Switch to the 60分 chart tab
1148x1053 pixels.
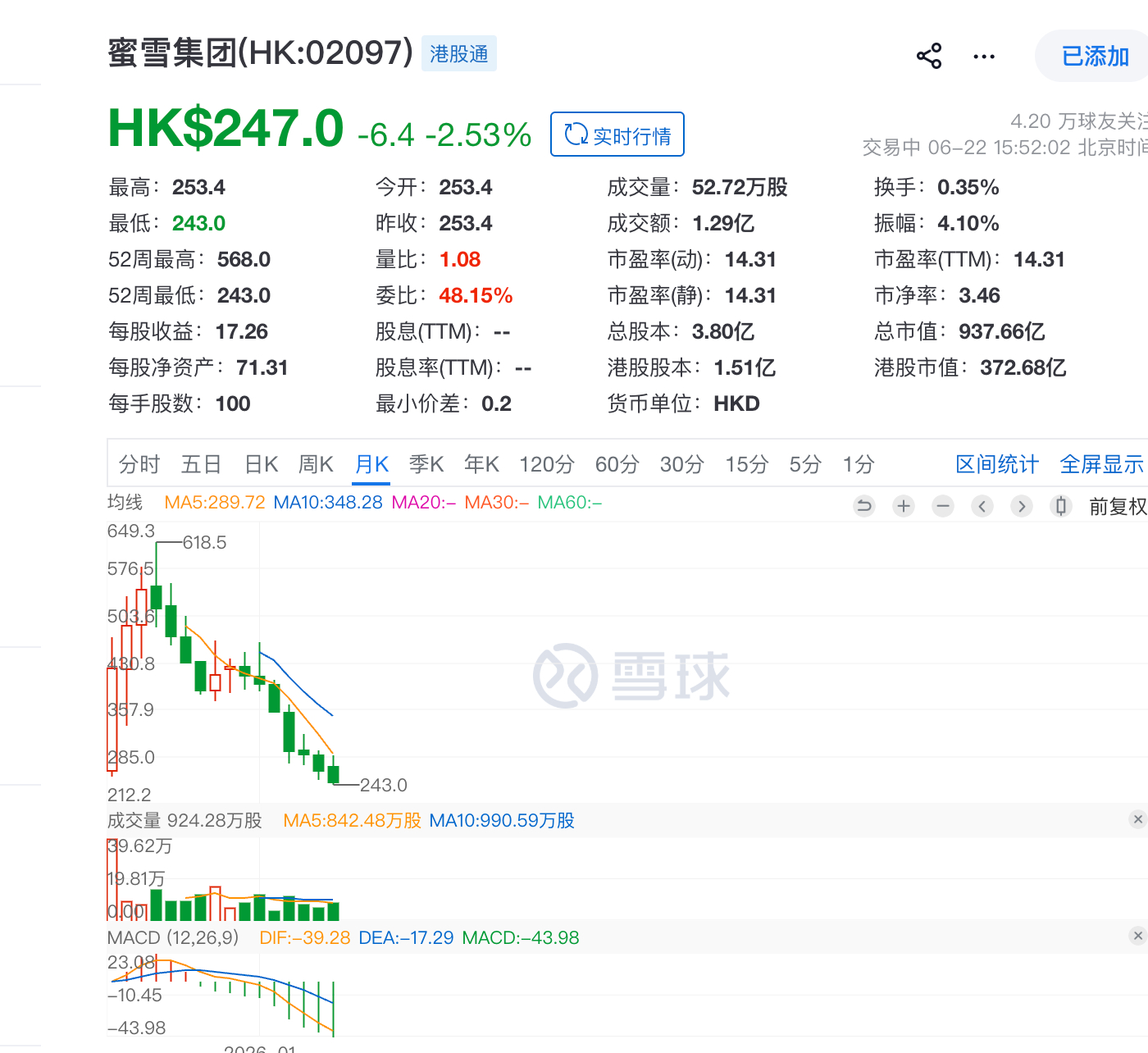(x=617, y=464)
